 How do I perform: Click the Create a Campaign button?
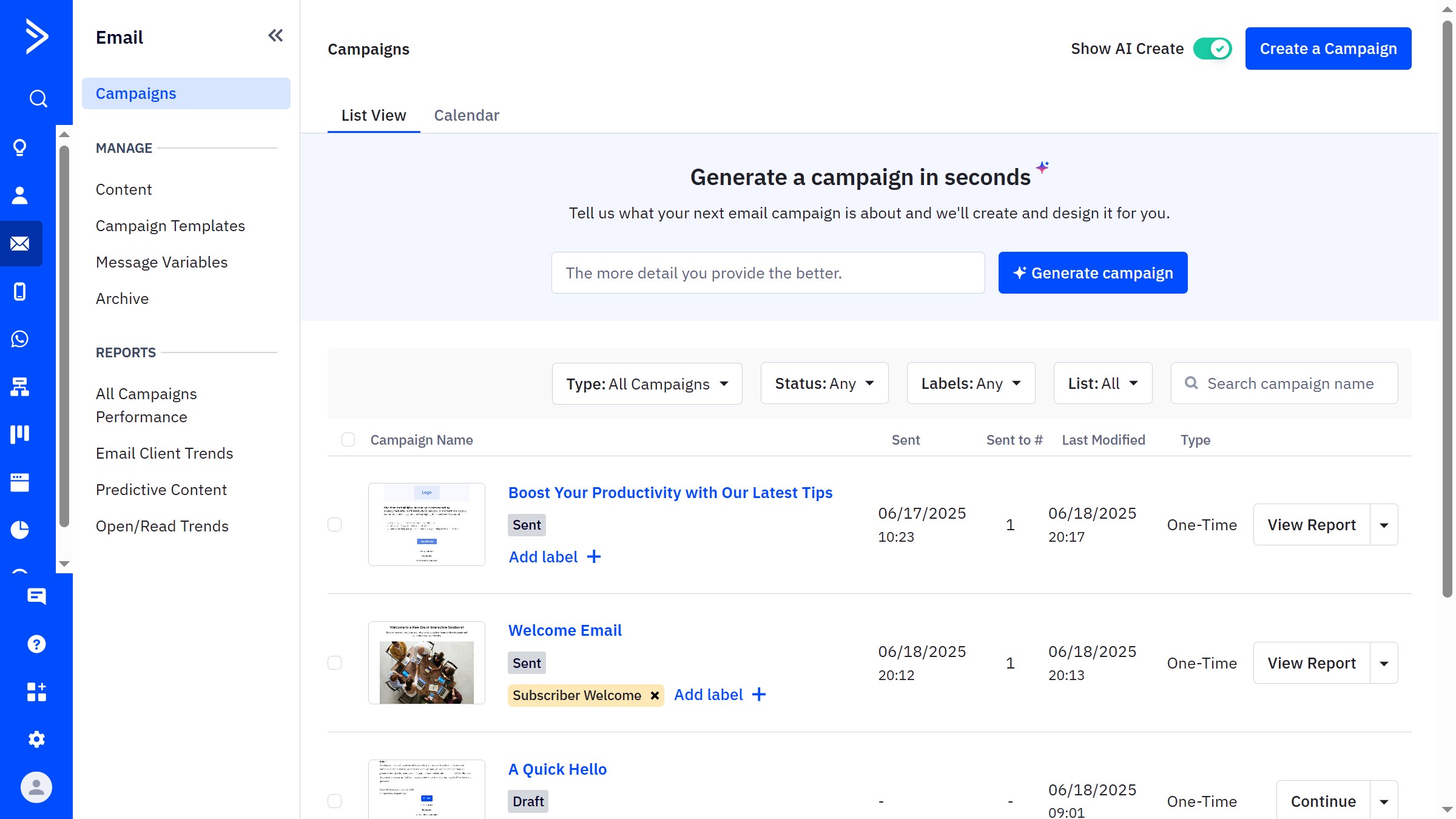pyautogui.click(x=1328, y=48)
